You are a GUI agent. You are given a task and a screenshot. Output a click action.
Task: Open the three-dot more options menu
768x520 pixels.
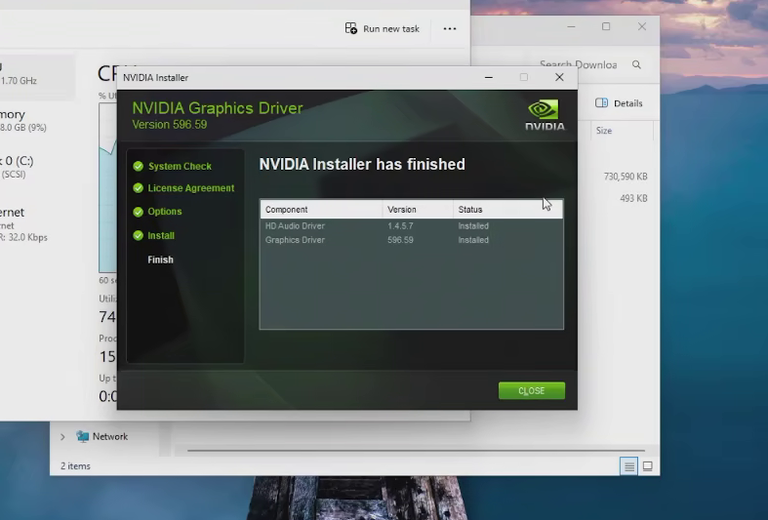click(x=450, y=29)
